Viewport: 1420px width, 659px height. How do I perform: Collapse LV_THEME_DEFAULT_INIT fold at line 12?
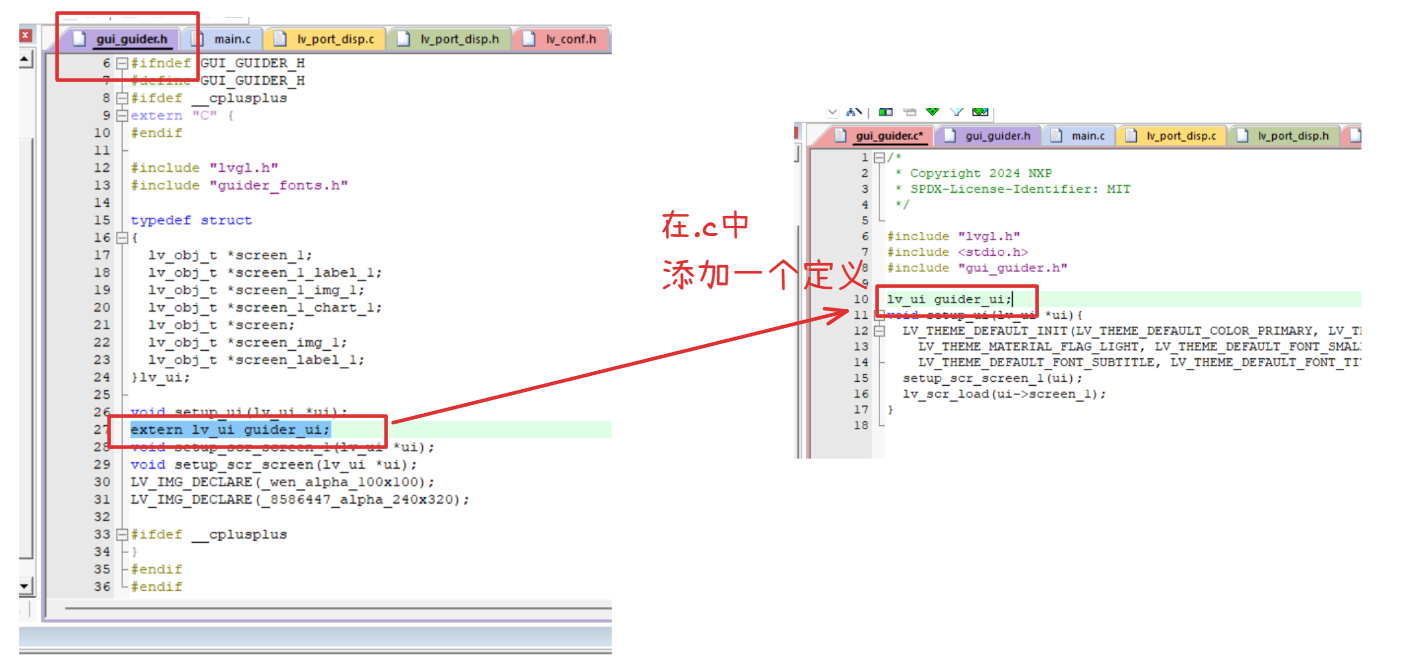click(x=879, y=330)
